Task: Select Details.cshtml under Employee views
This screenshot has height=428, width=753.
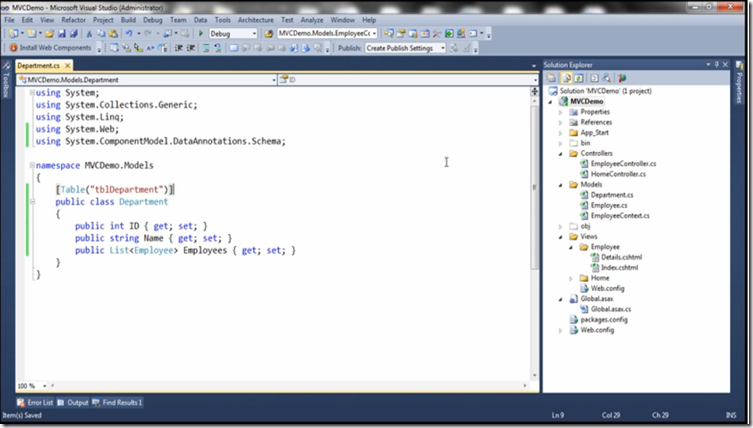Action: [621, 257]
